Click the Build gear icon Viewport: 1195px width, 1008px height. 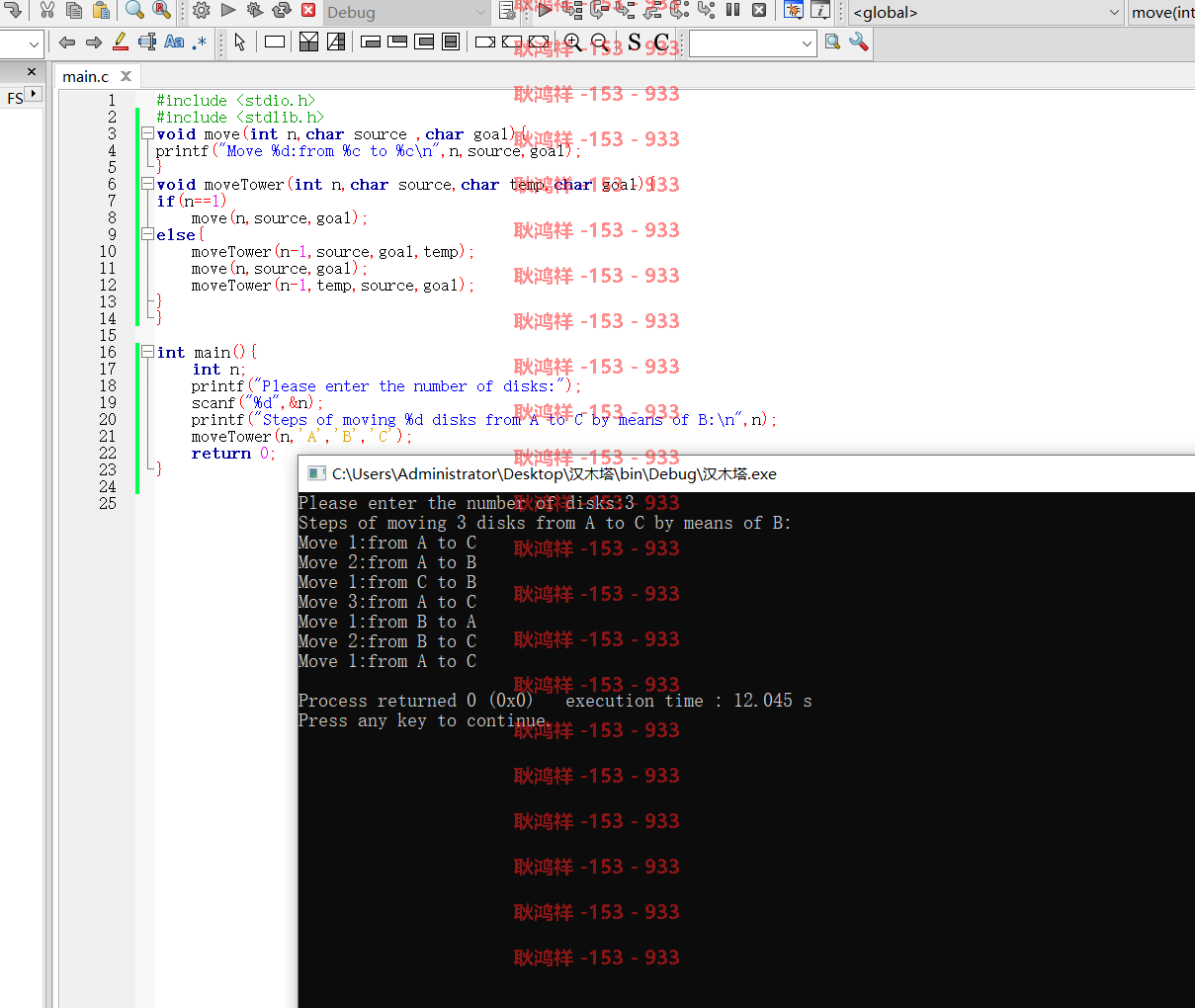[x=202, y=11]
